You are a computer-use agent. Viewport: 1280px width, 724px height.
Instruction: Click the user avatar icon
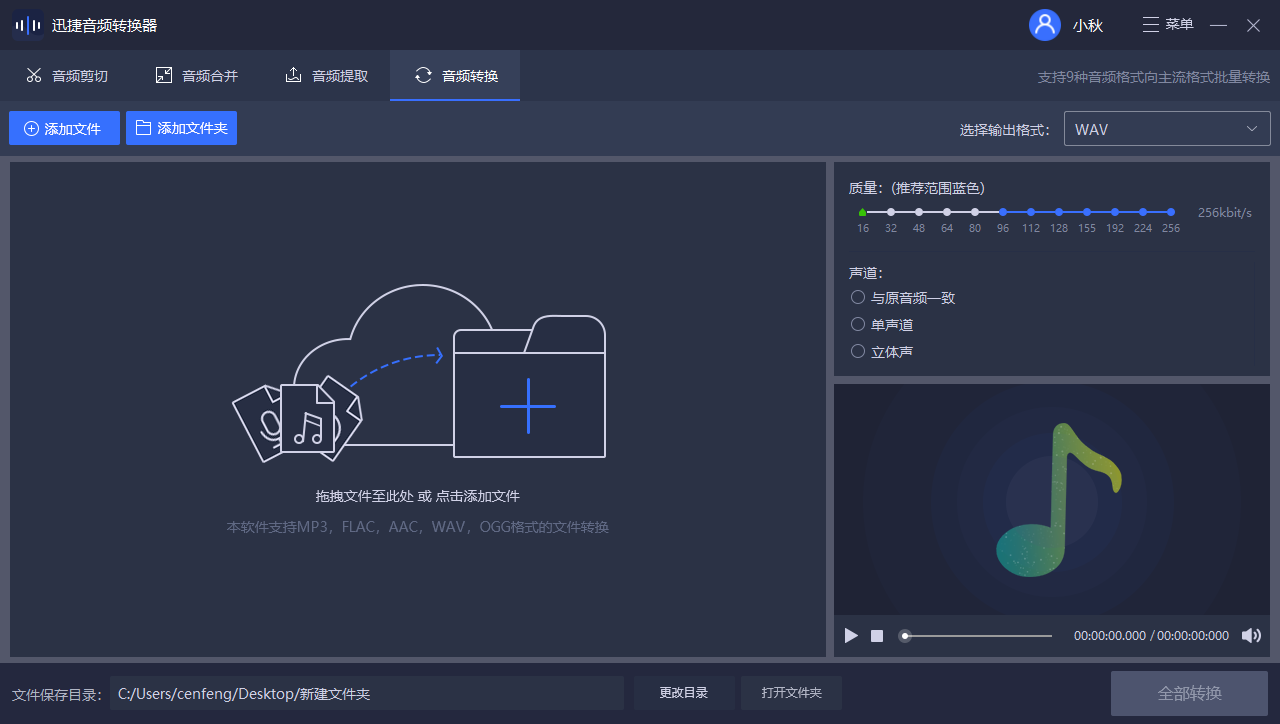1045,25
